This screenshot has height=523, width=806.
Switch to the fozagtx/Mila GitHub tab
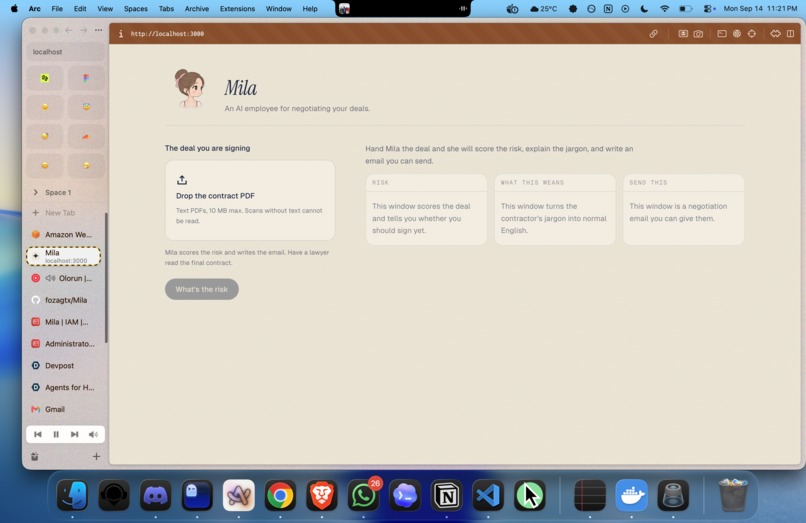[x=64, y=300]
